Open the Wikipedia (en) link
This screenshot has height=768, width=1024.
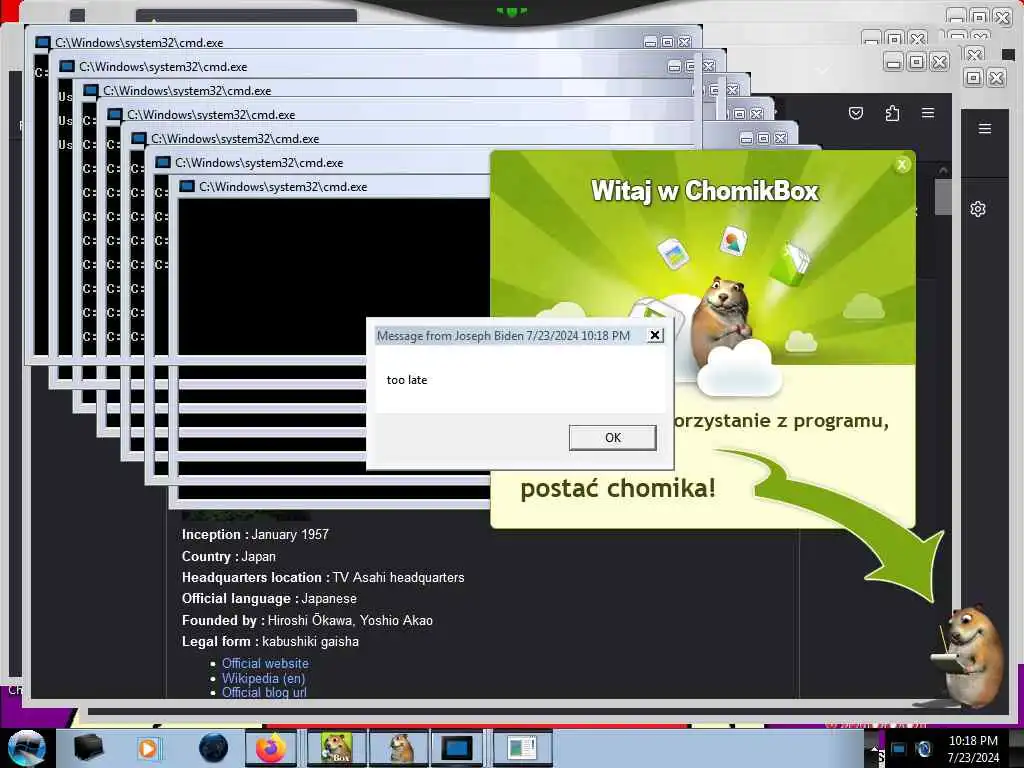click(x=263, y=678)
